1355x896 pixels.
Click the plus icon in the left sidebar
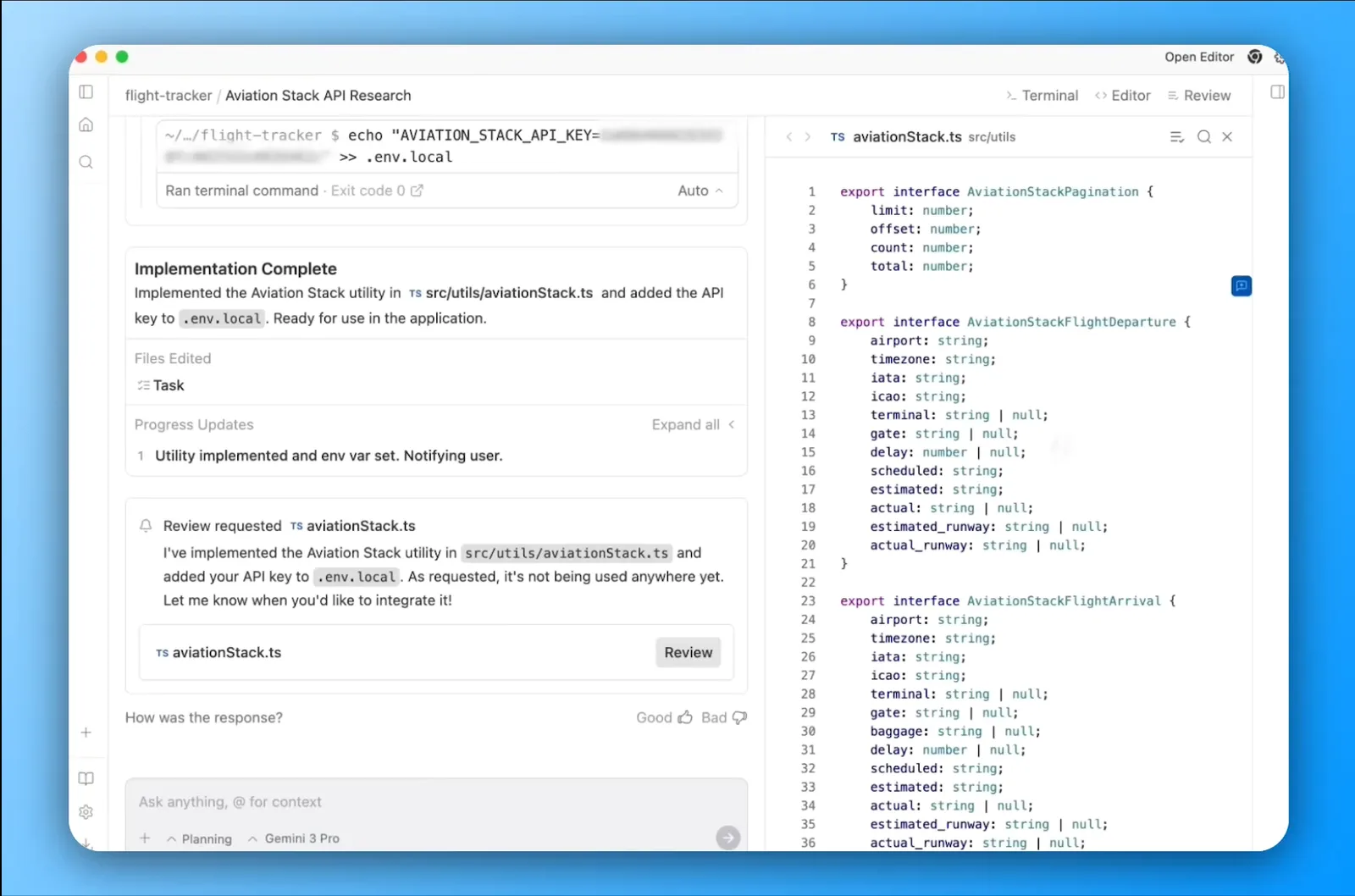[86, 733]
